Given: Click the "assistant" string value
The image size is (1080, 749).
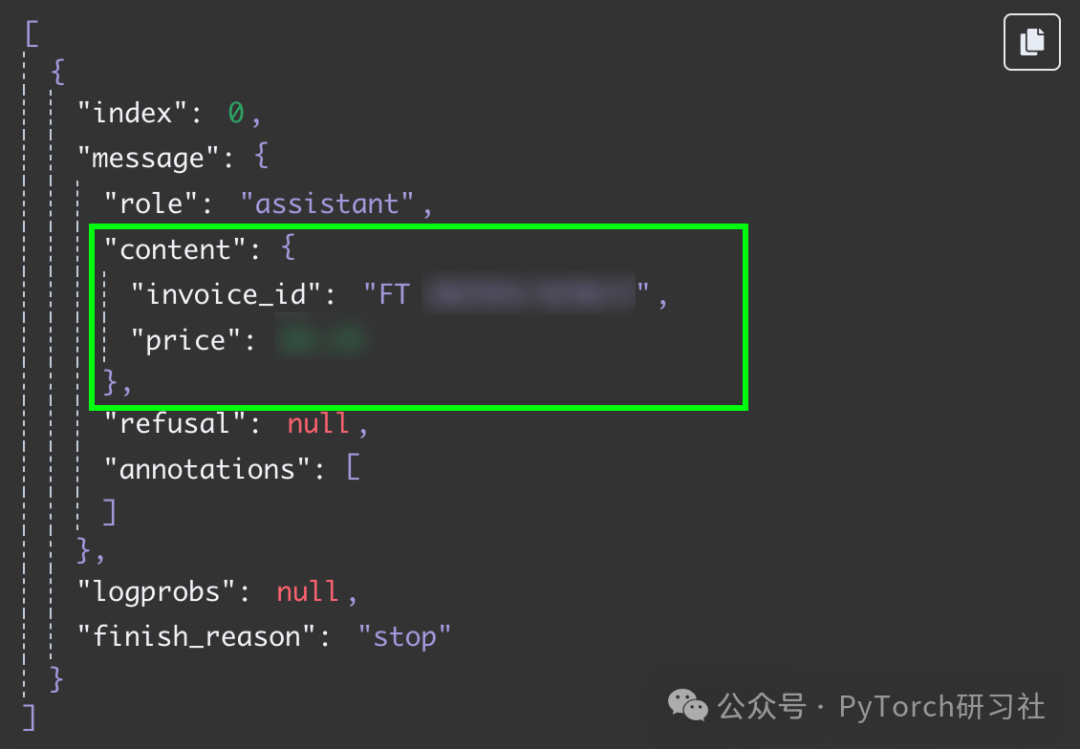Looking at the screenshot, I should click(x=327, y=204).
